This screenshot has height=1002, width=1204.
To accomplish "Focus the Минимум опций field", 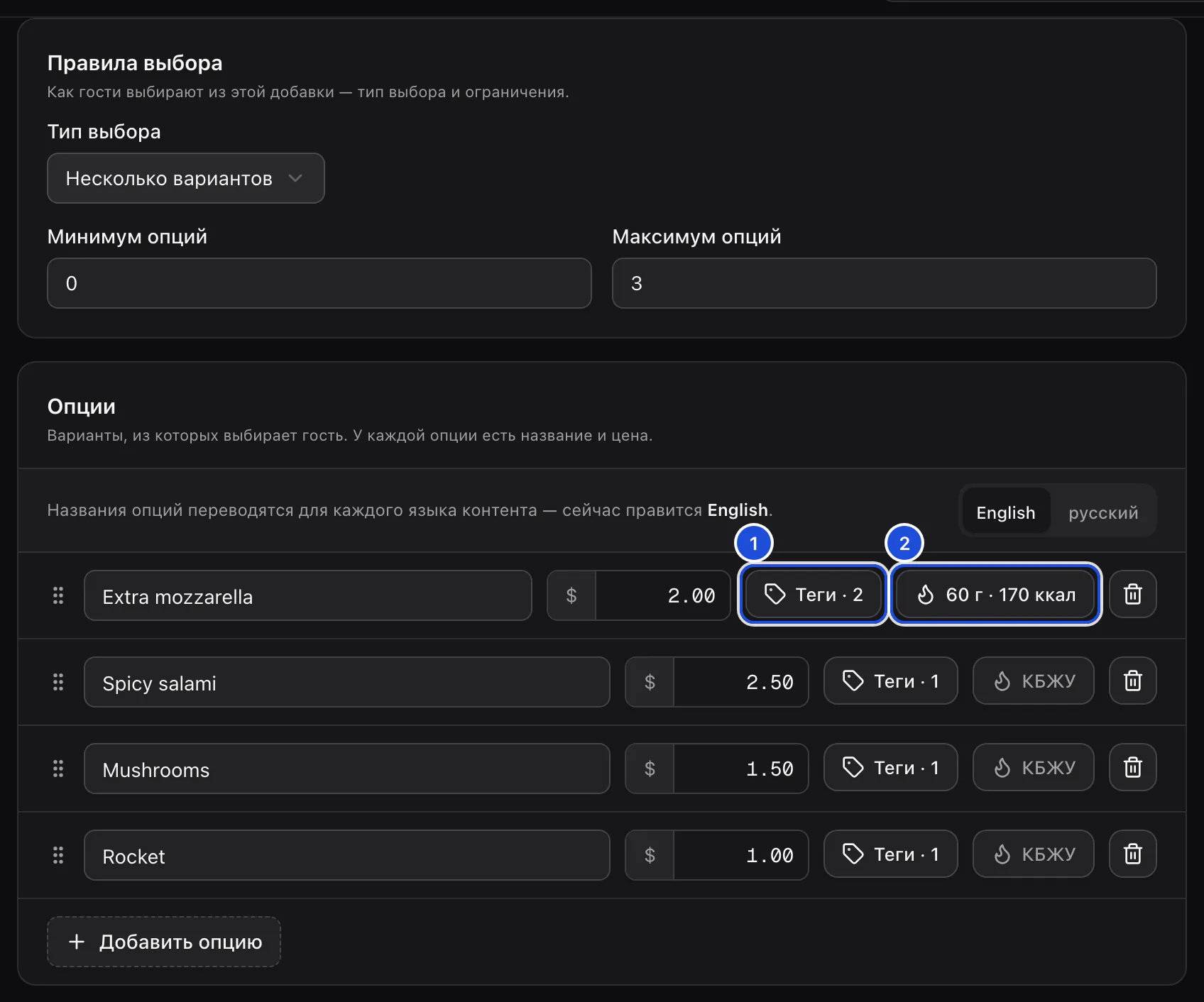I will coord(319,283).
